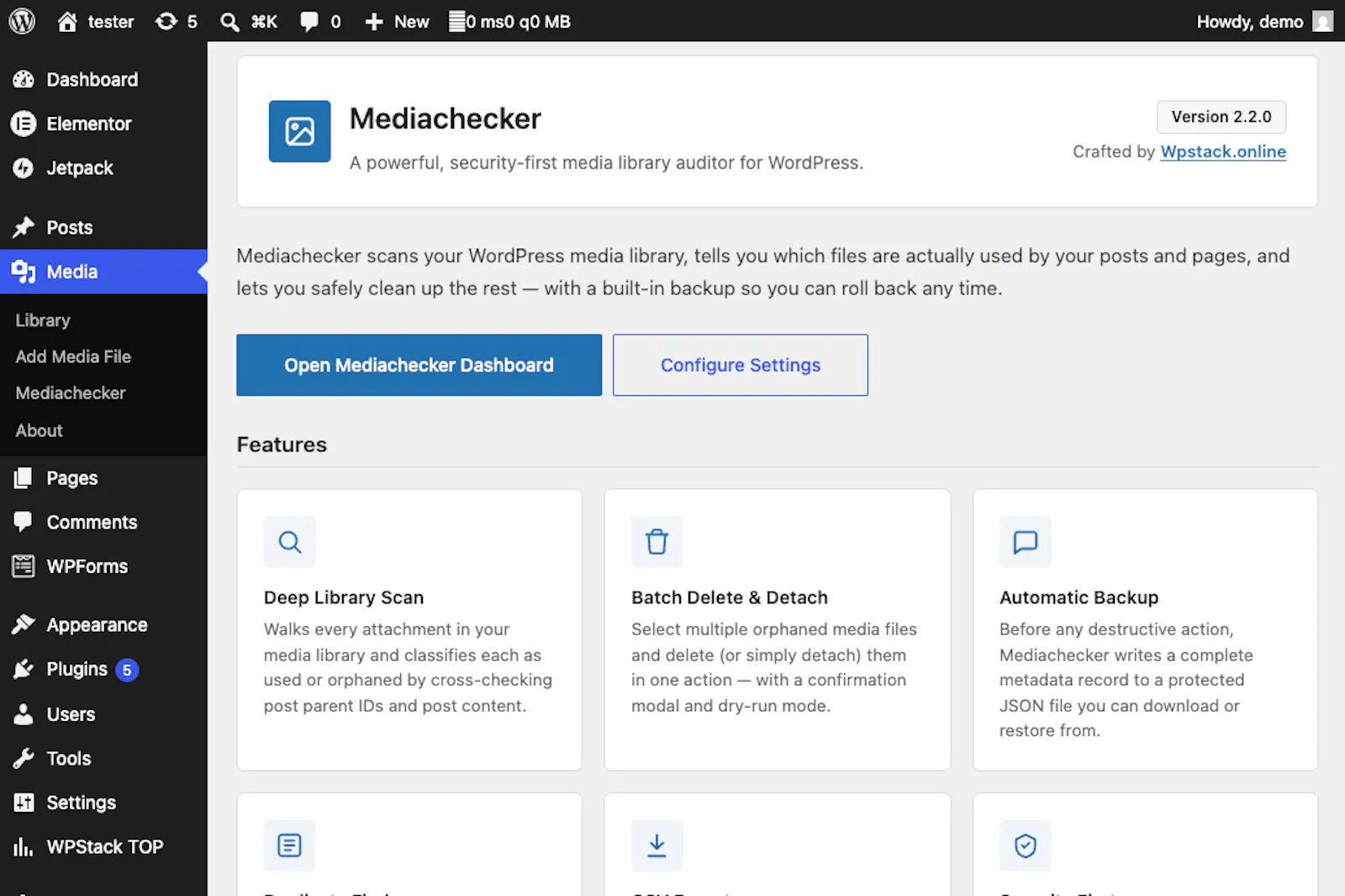Open the tester site home icon

(67, 21)
